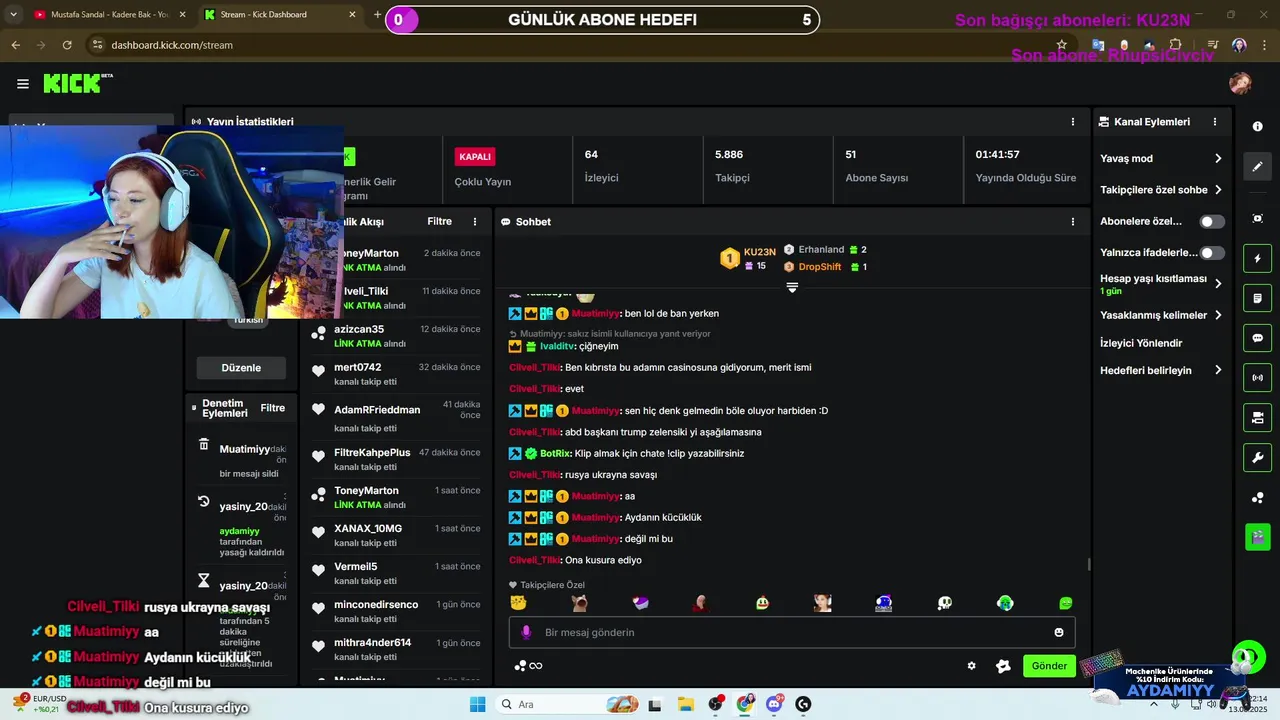Open OBS Studio from taskbar

pyautogui.click(x=715, y=704)
